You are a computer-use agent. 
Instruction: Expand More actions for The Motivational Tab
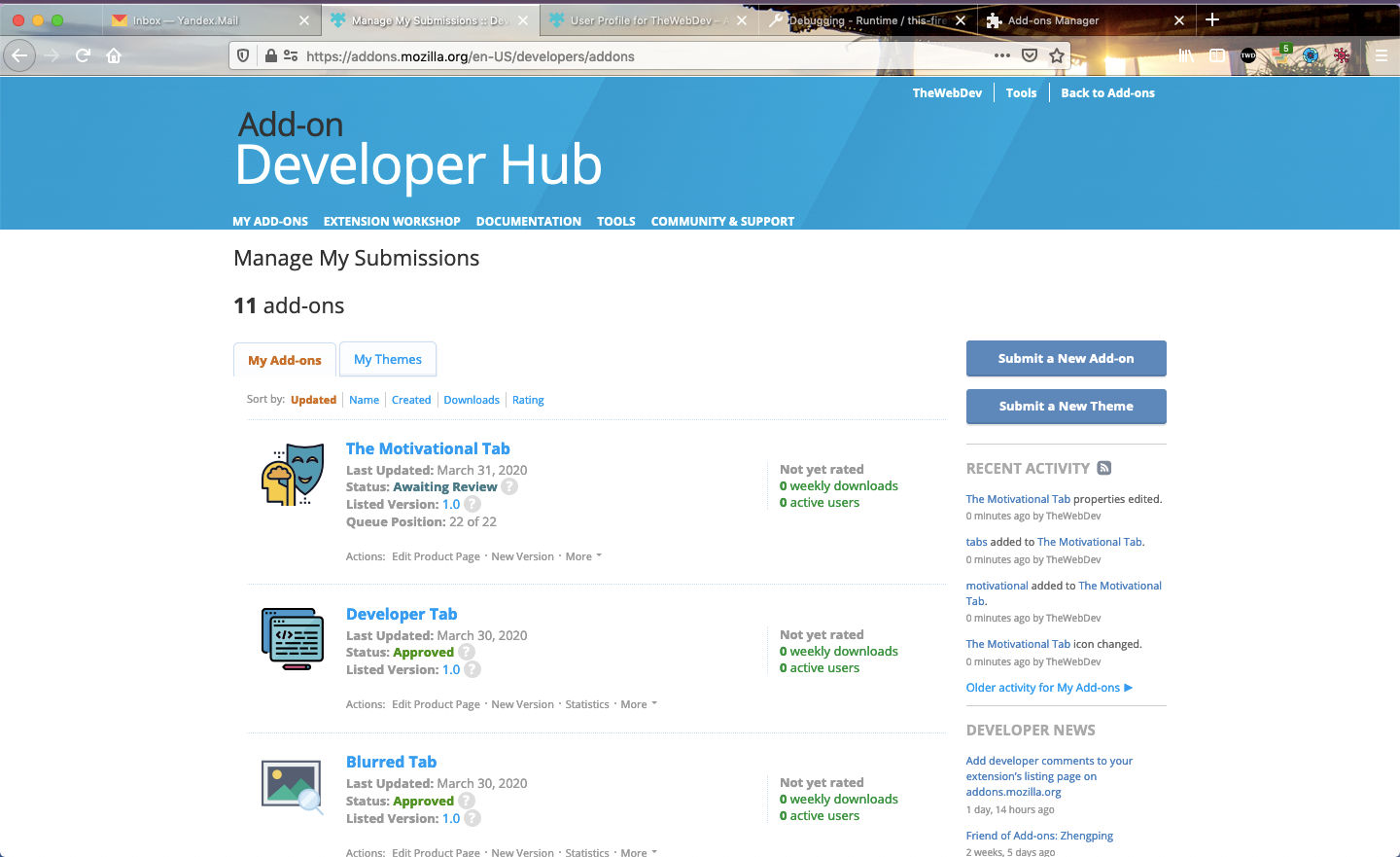584,556
